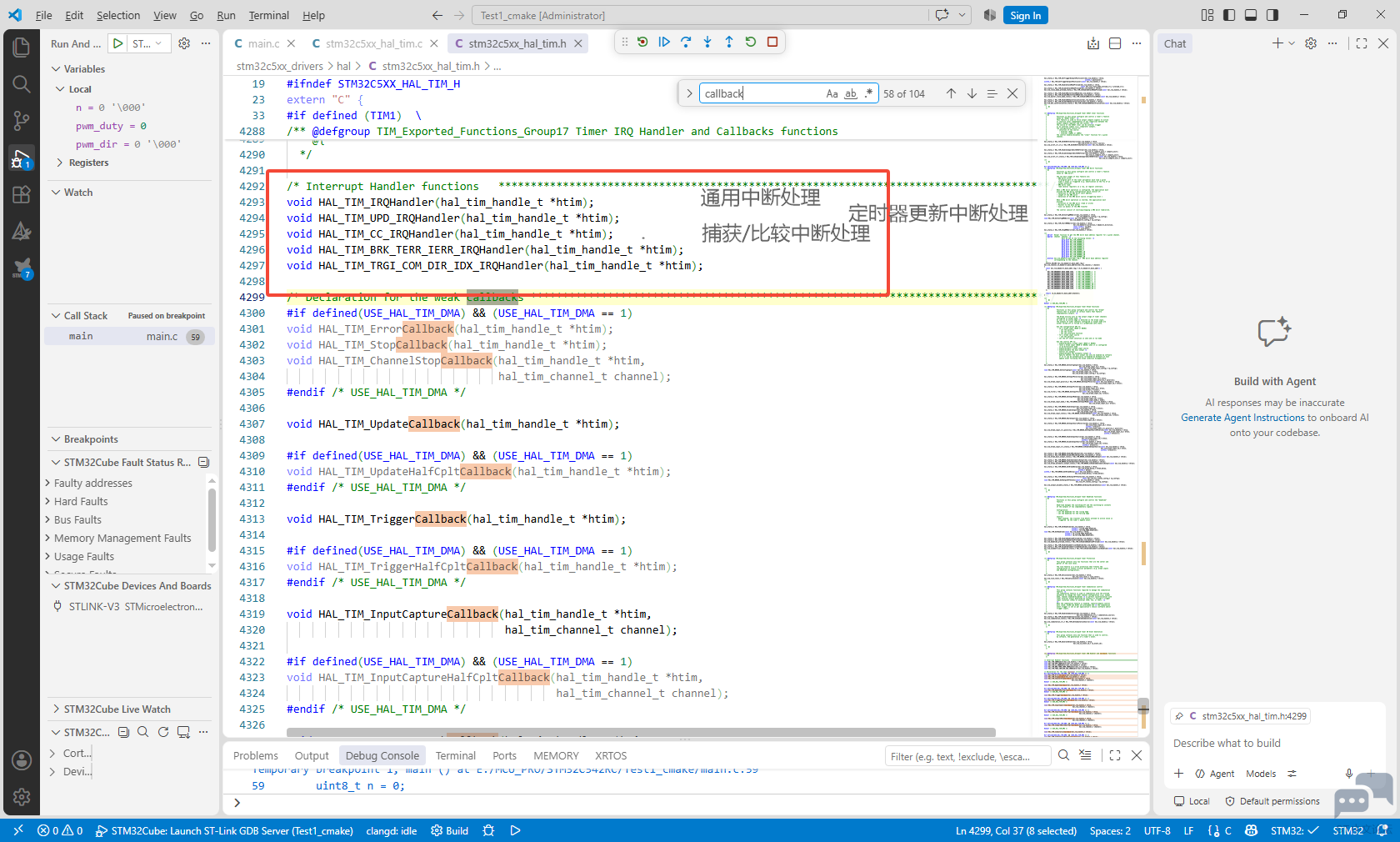Image resolution: width=1400 pixels, height=842 pixels.
Task: Open the Terminal menu
Action: click(x=268, y=15)
